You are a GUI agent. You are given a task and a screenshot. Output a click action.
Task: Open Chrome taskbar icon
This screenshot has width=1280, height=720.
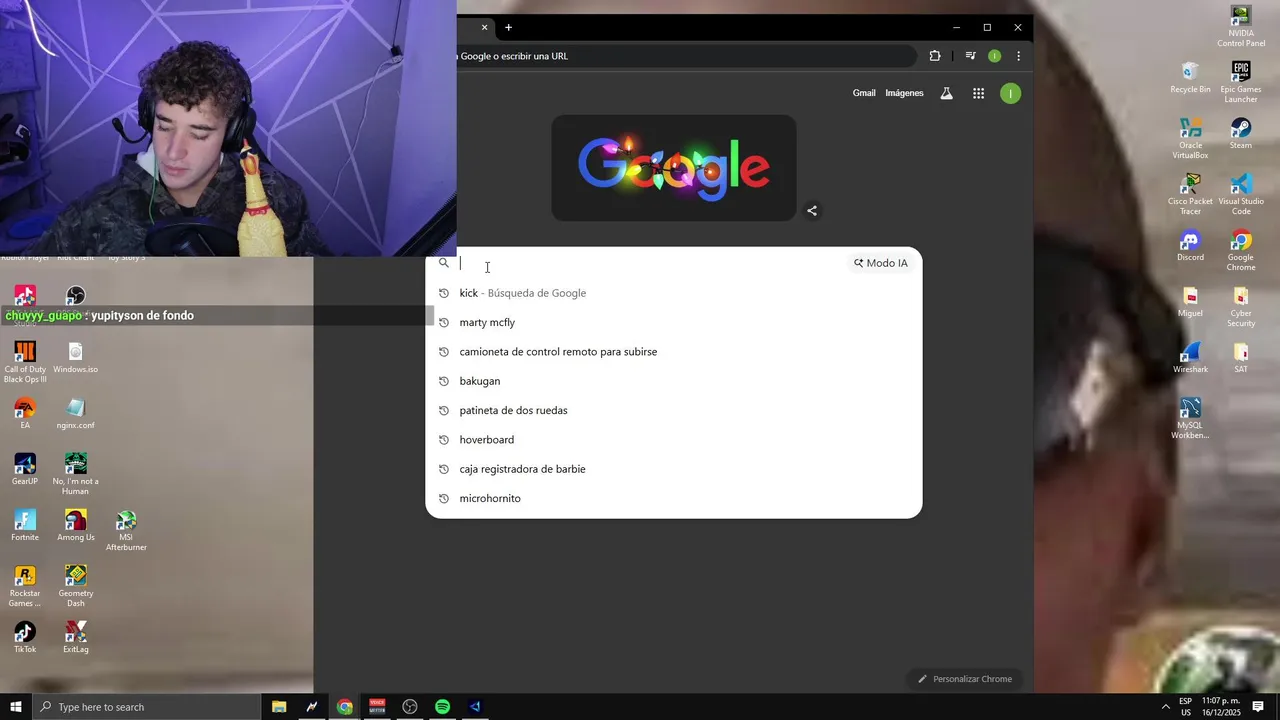click(x=345, y=707)
